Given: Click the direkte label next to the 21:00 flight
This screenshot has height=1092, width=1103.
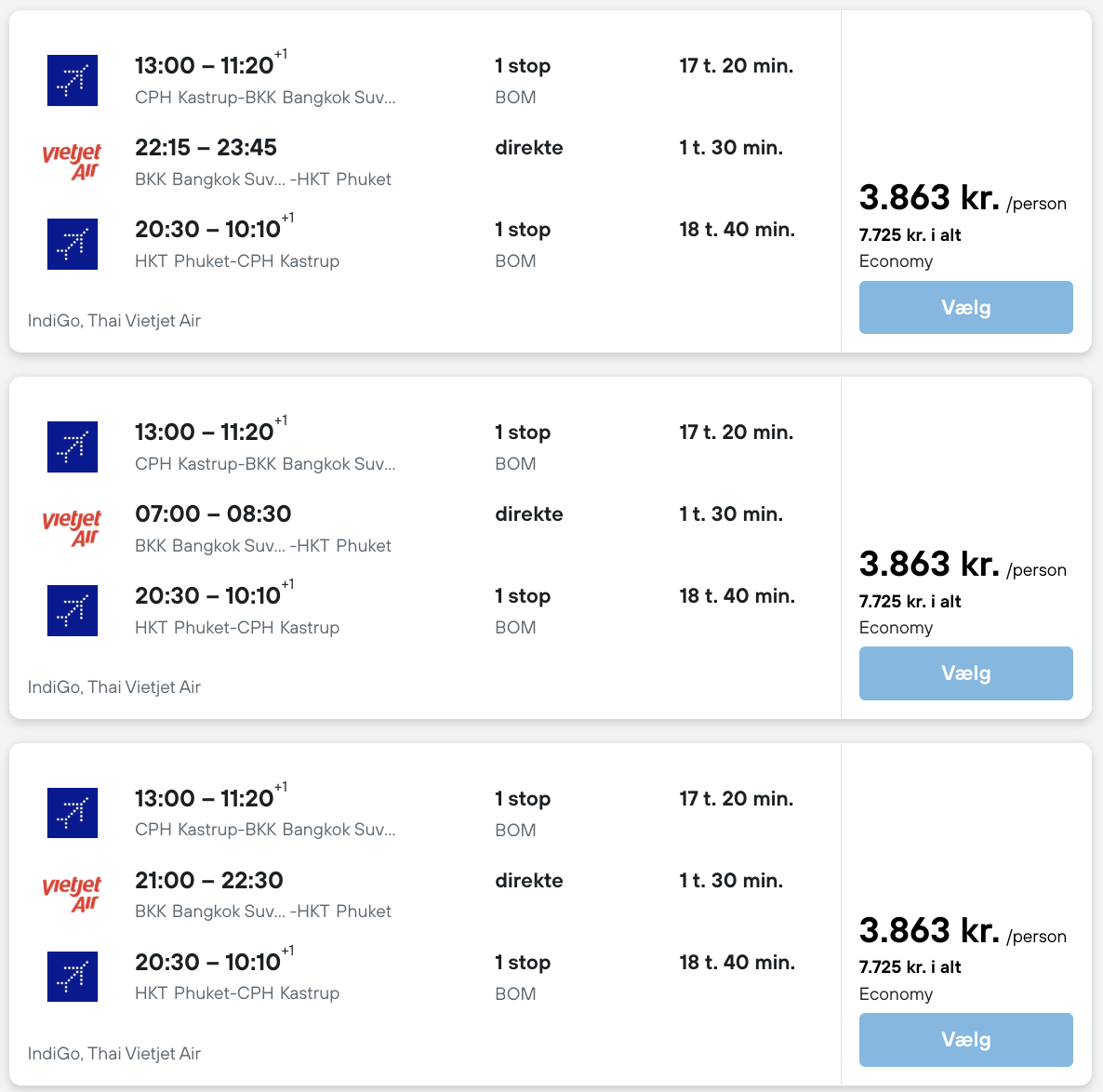Looking at the screenshot, I should point(528,881).
